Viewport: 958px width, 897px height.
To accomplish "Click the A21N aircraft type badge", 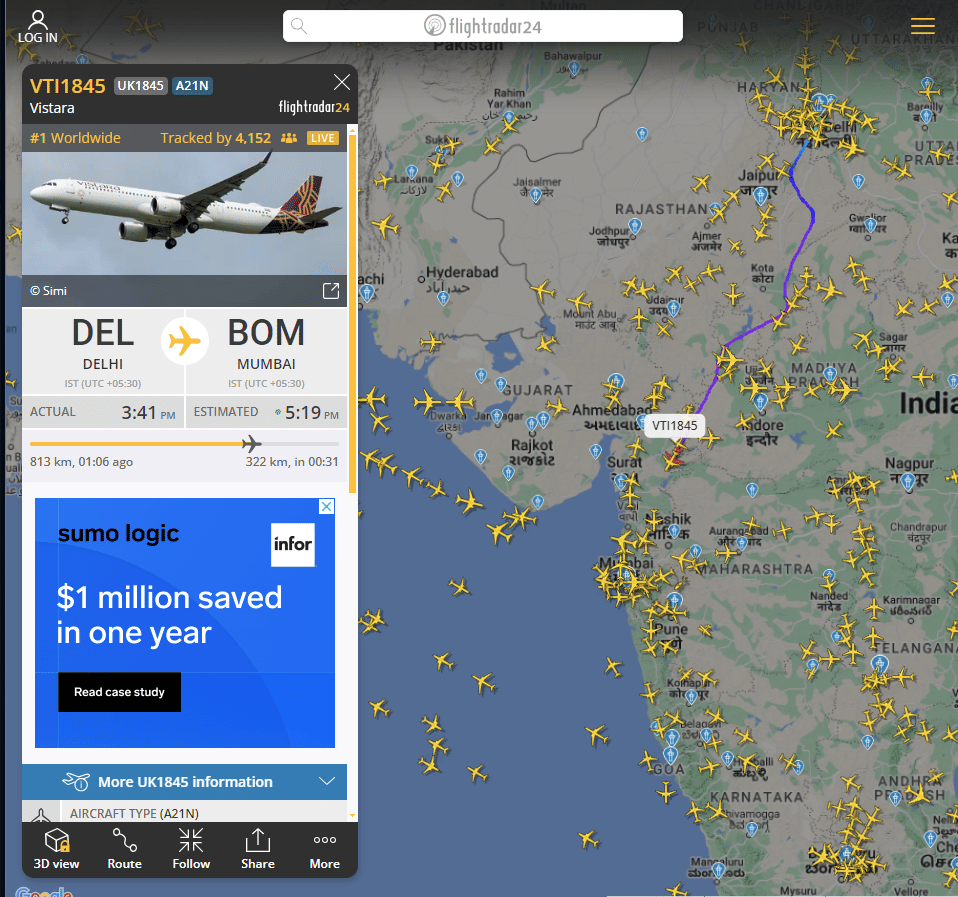I will (194, 86).
